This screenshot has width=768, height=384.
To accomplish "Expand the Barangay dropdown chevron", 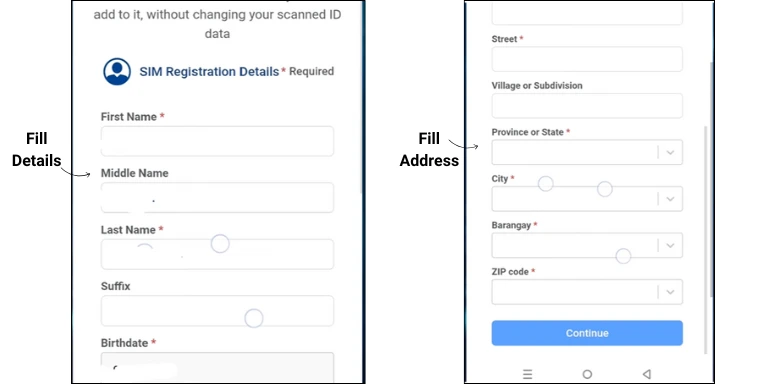I will pos(670,245).
